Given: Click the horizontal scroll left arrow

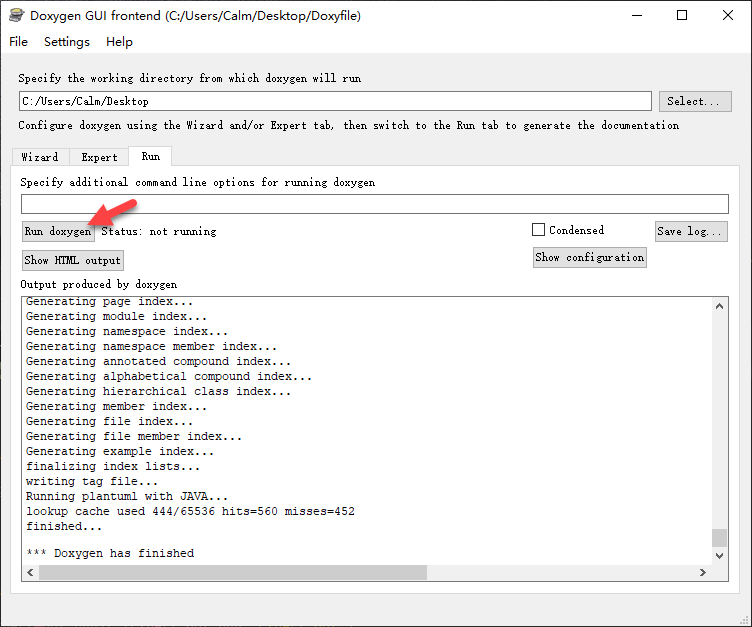Looking at the screenshot, I should click(x=31, y=572).
